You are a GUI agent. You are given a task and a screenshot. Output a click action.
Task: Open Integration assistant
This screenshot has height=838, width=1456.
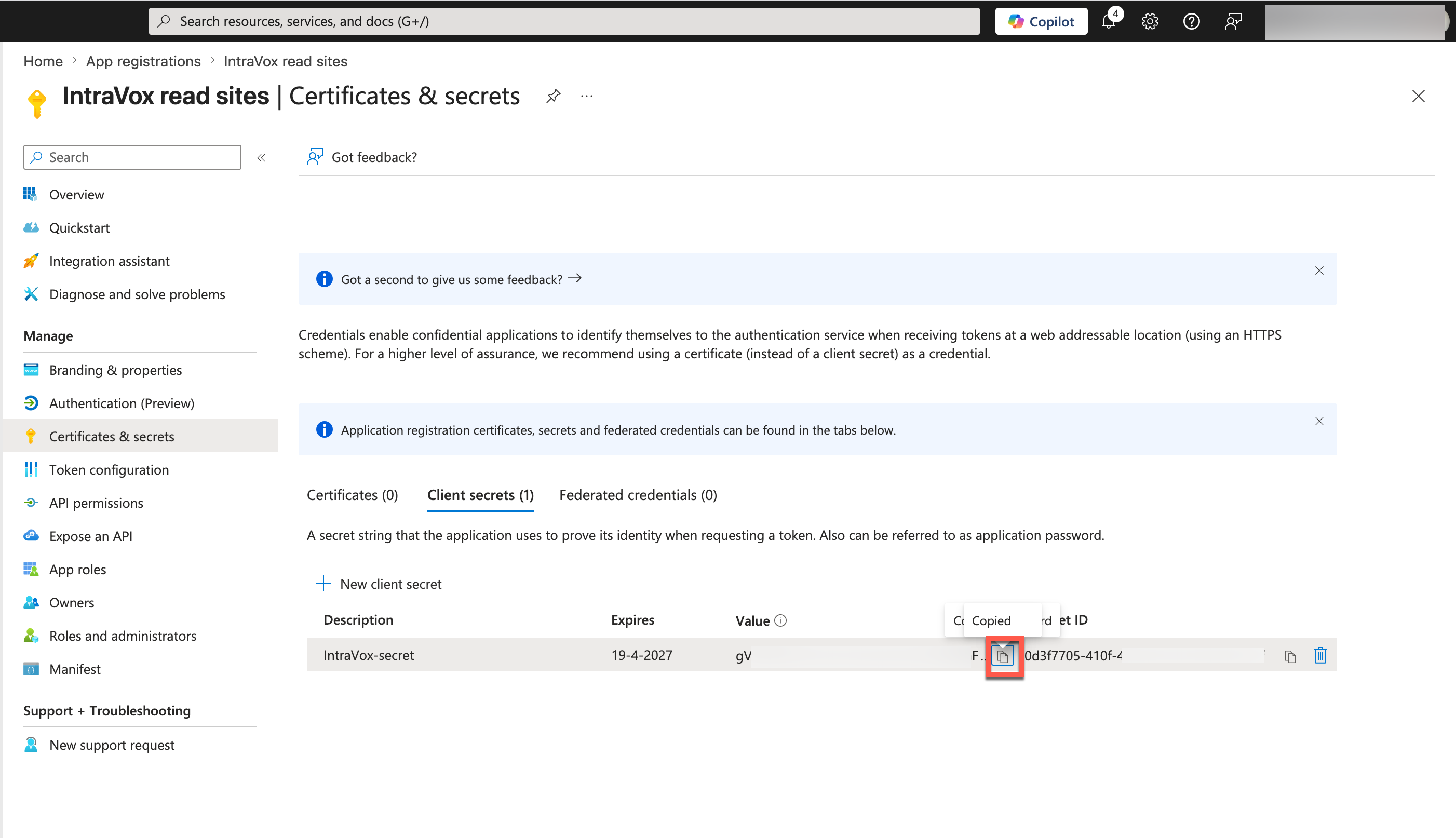[x=109, y=261]
